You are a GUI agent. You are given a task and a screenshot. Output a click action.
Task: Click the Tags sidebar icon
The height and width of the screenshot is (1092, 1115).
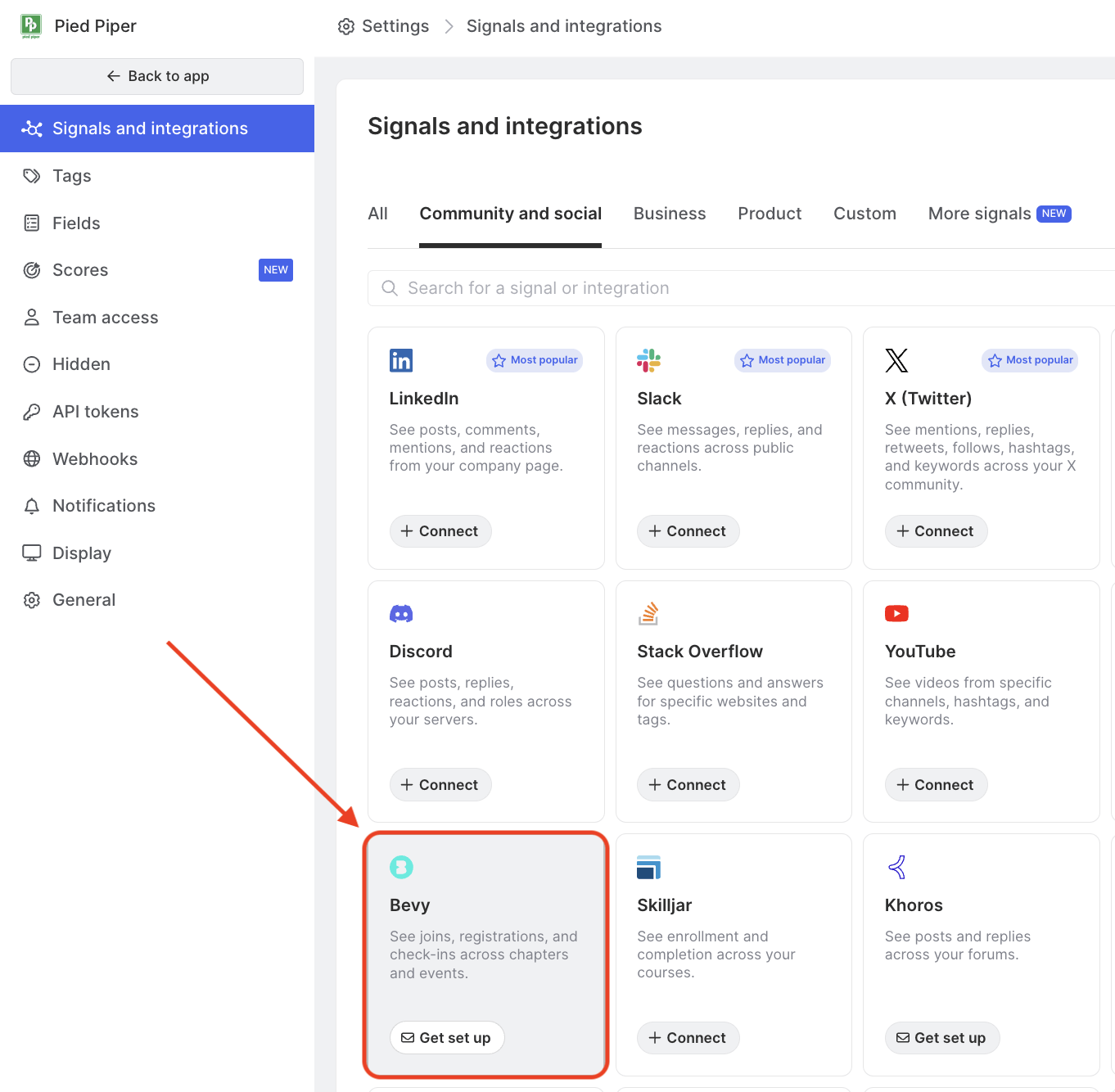click(32, 176)
